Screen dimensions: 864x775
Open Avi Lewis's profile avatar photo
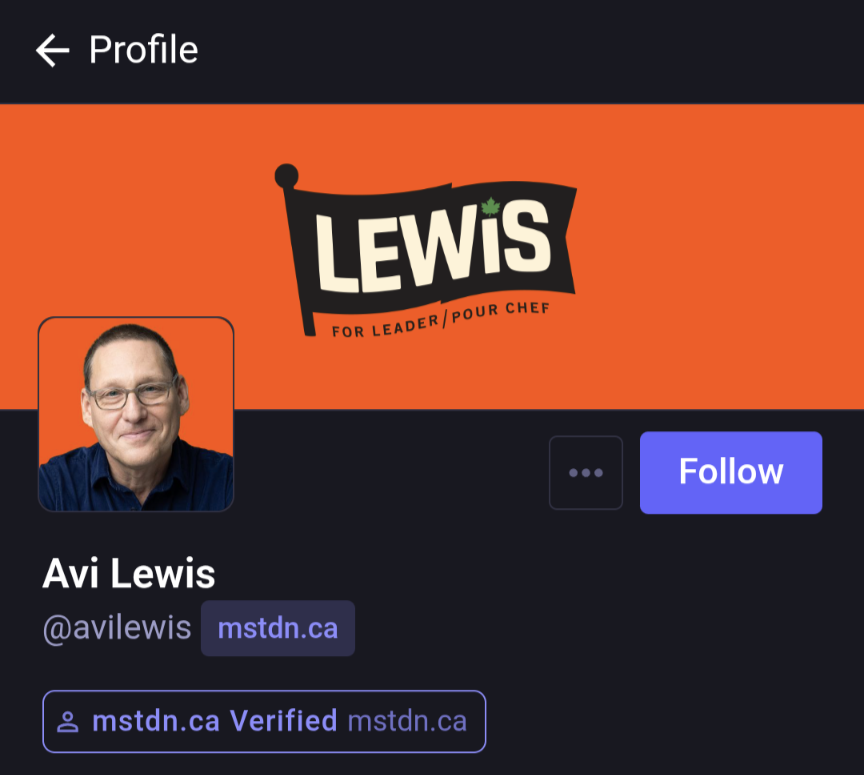(136, 414)
